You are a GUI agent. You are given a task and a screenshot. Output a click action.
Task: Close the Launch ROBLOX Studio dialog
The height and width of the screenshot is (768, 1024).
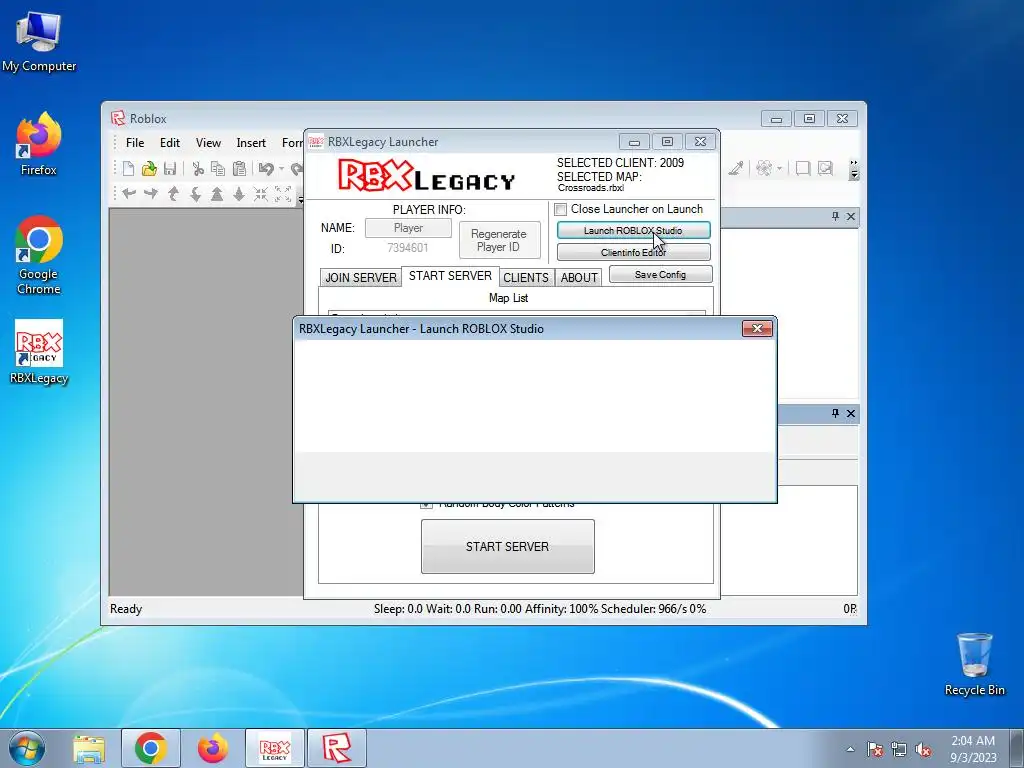tap(758, 328)
